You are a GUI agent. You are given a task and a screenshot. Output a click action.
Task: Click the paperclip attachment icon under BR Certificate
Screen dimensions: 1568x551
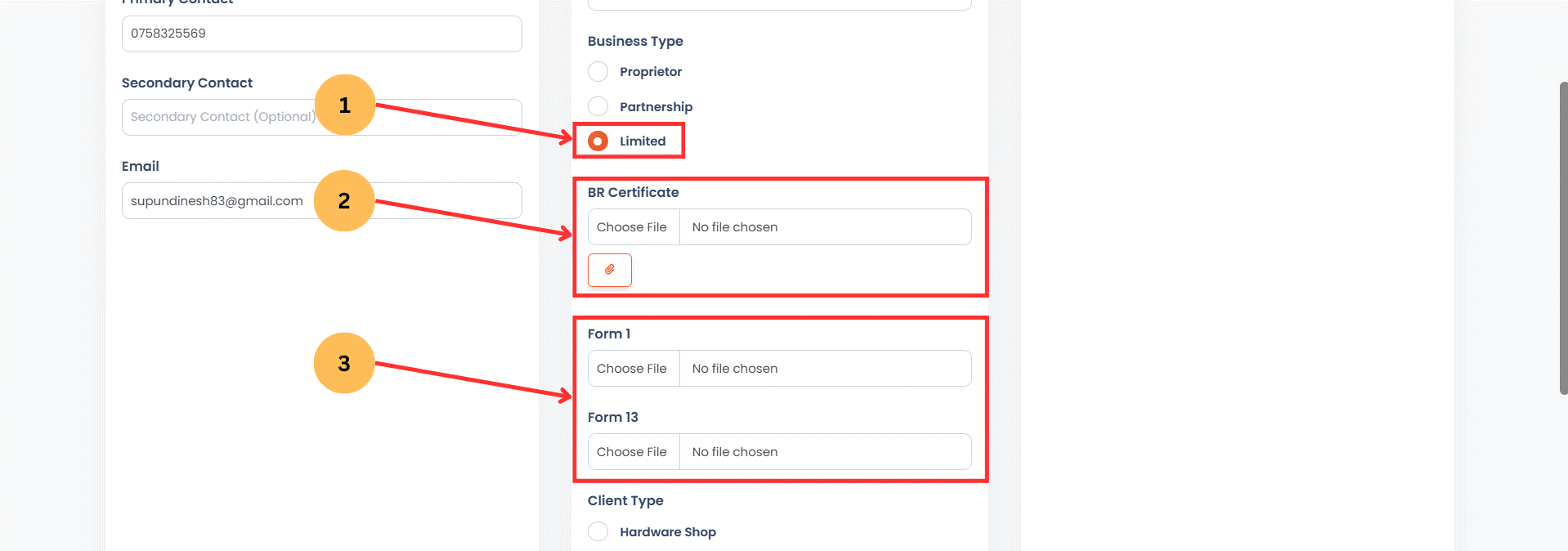point(609,270)
